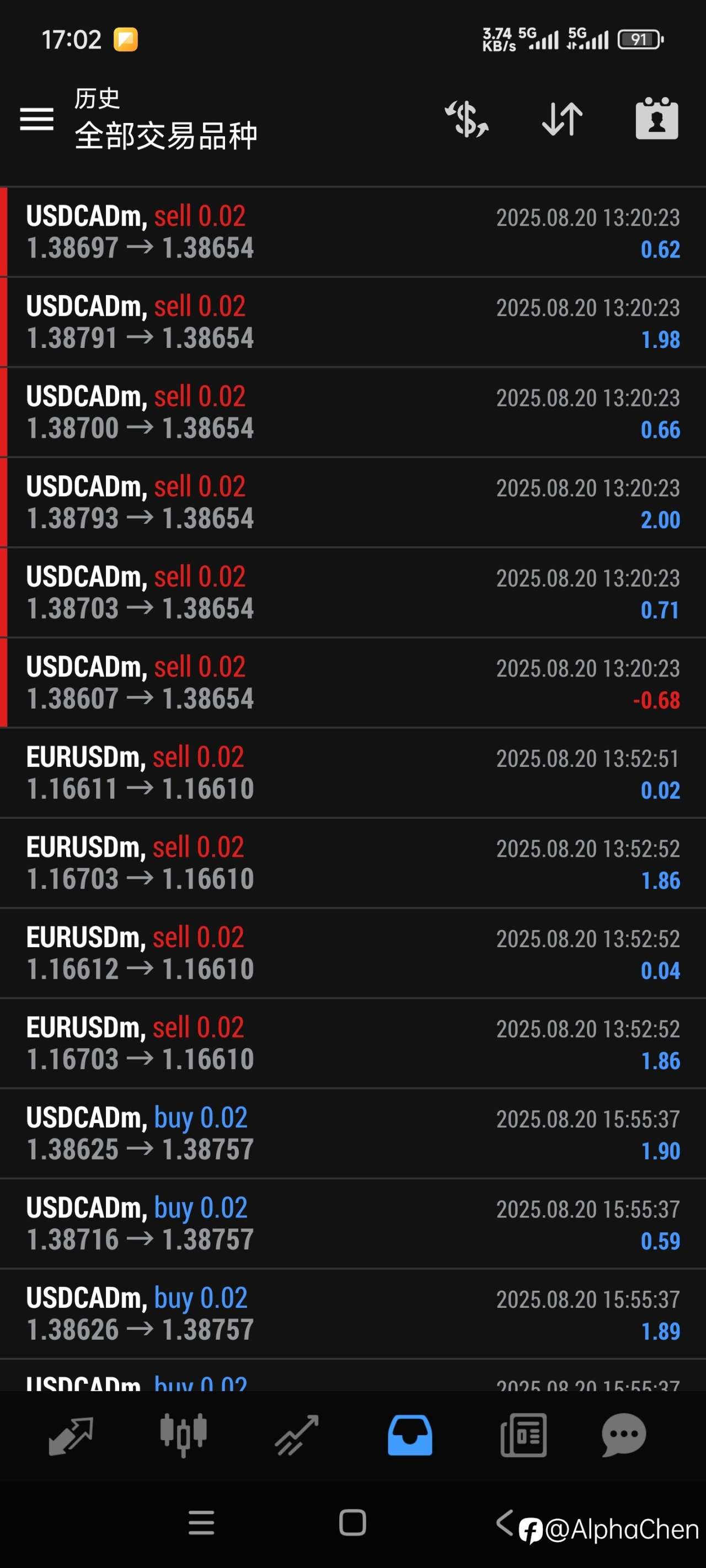The image size is (706, 1568).
Task: Tap the 全部交易品种 symbol filter title
Action: 165,135
